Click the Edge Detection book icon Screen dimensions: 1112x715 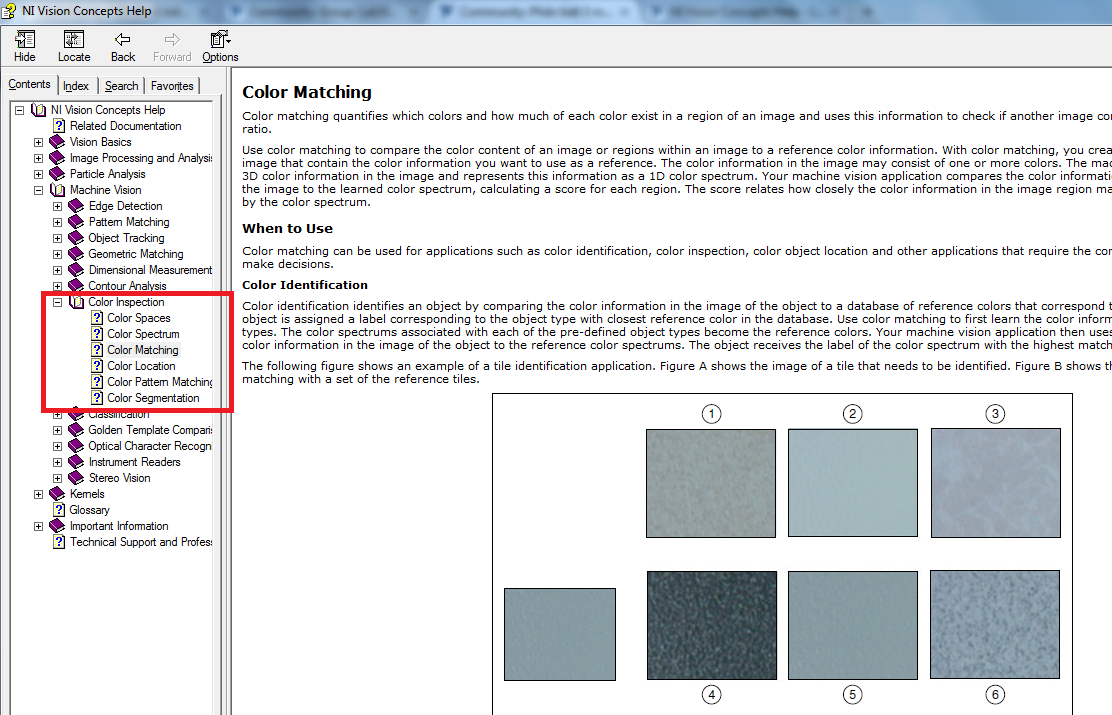(x=76, y=206)
